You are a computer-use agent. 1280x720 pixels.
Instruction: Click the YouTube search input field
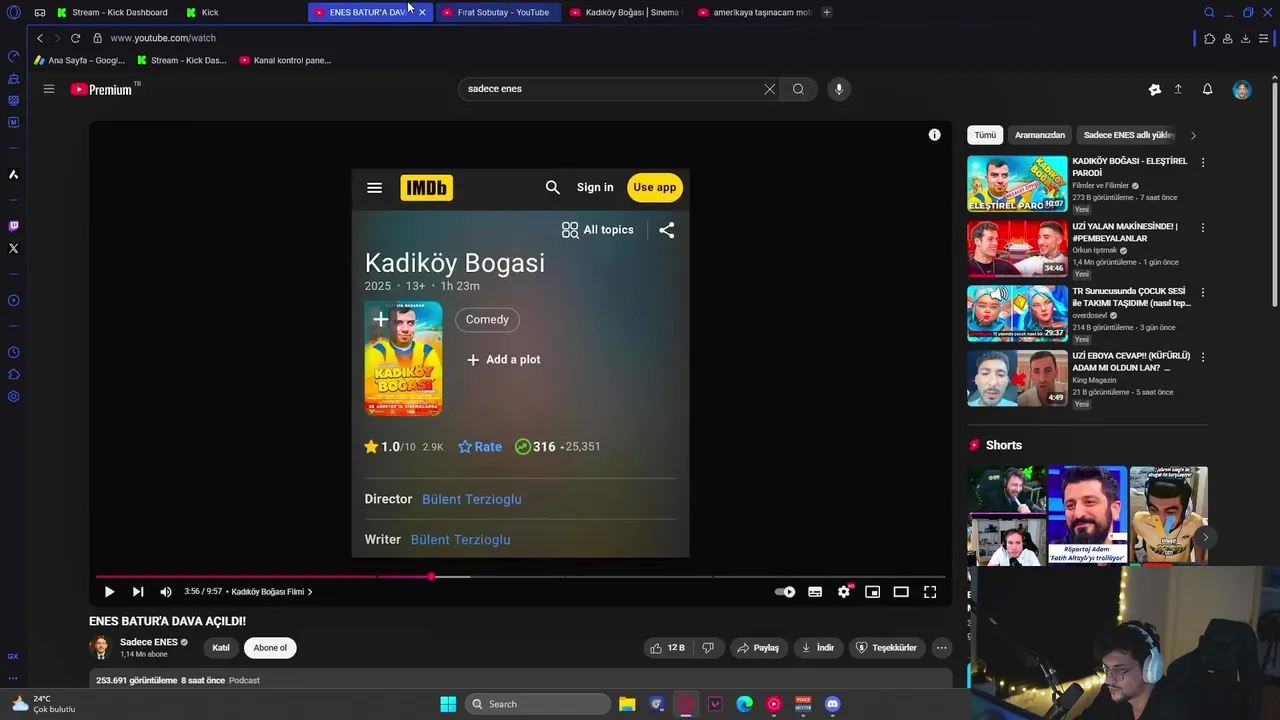coord(610,89)
